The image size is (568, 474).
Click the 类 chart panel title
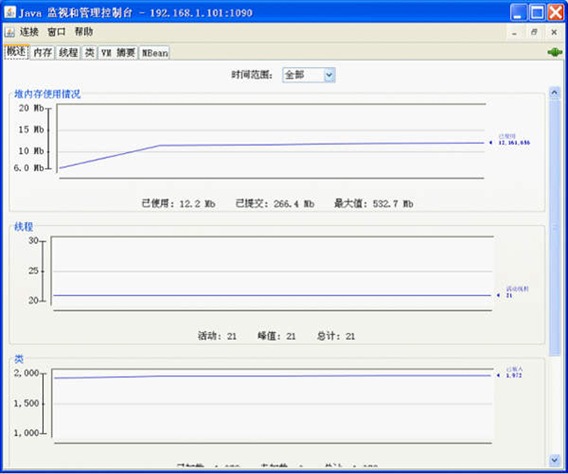19,359
